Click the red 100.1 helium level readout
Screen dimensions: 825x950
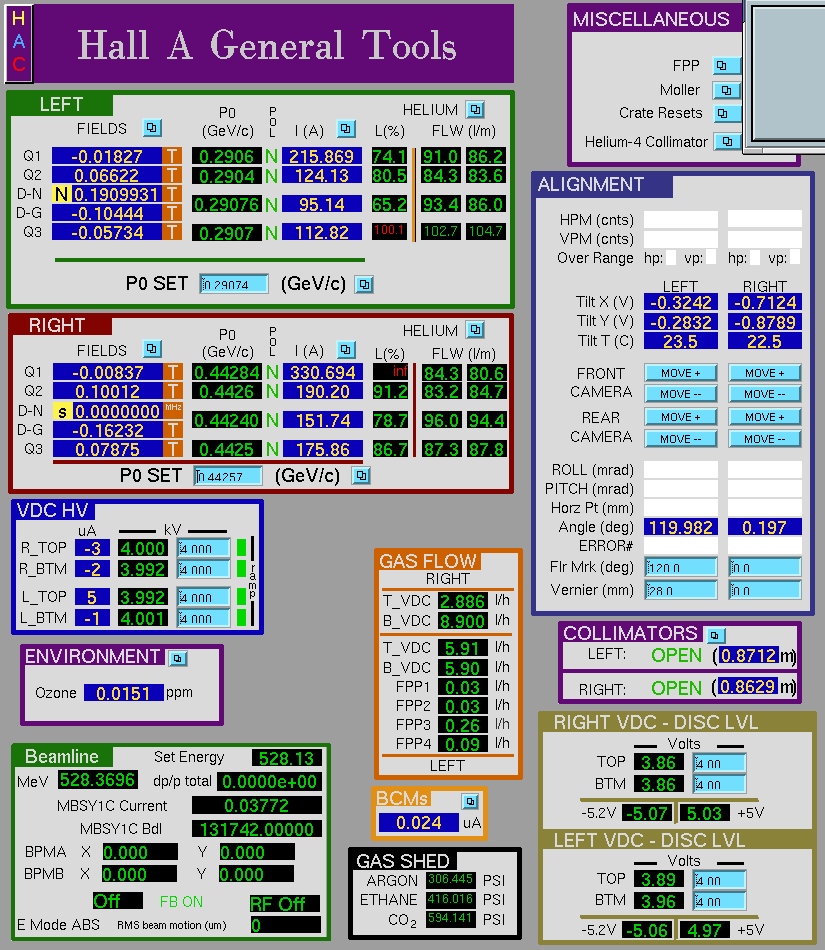click(x=389, y=230)
